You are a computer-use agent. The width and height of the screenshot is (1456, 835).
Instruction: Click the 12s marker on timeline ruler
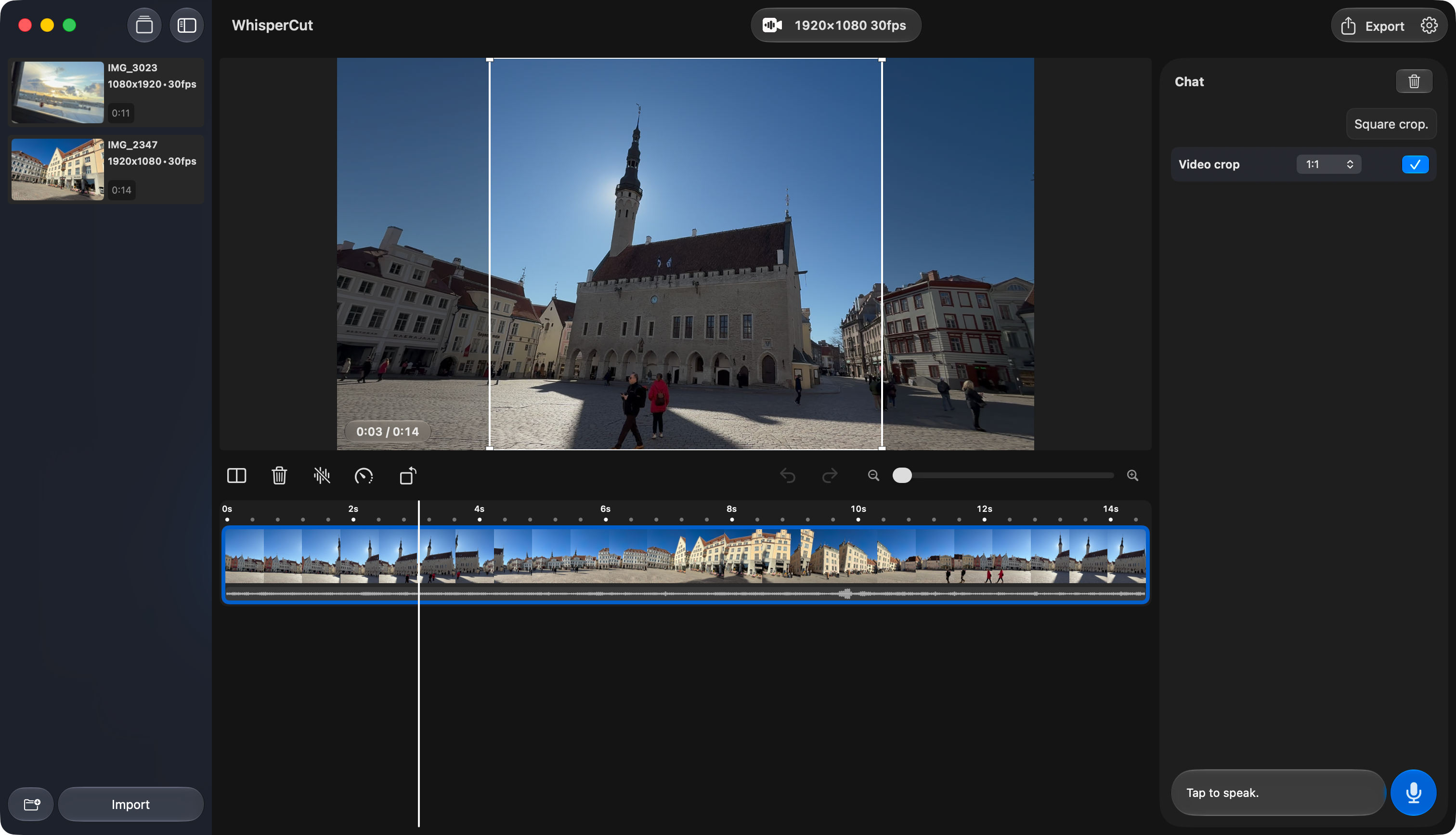[984, 509]
